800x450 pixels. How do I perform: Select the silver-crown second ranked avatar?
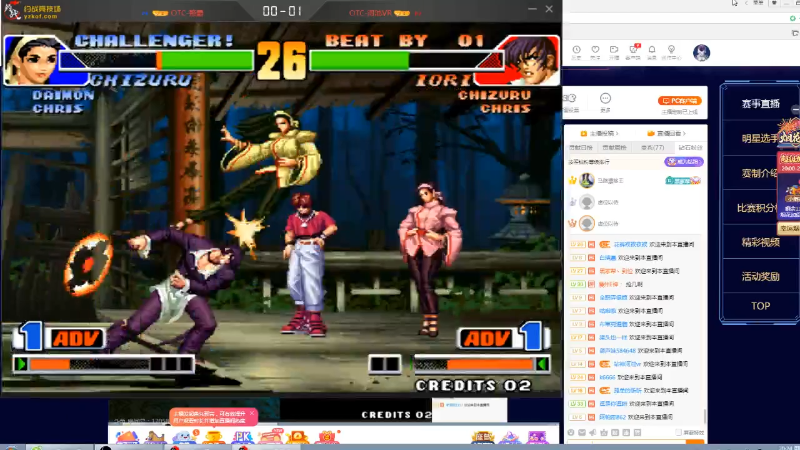click(x=587, y=202)
